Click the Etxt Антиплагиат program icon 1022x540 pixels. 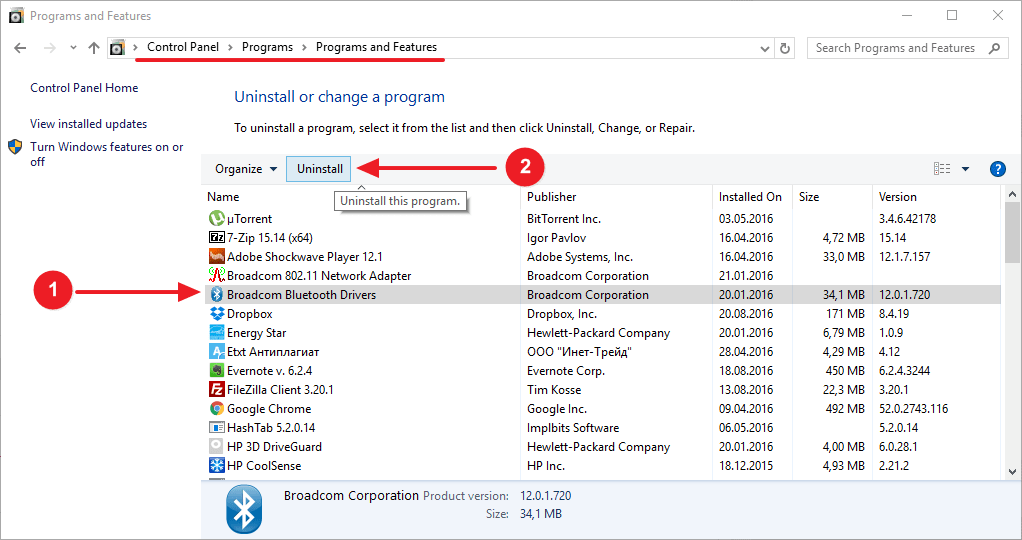click(216, 352)
